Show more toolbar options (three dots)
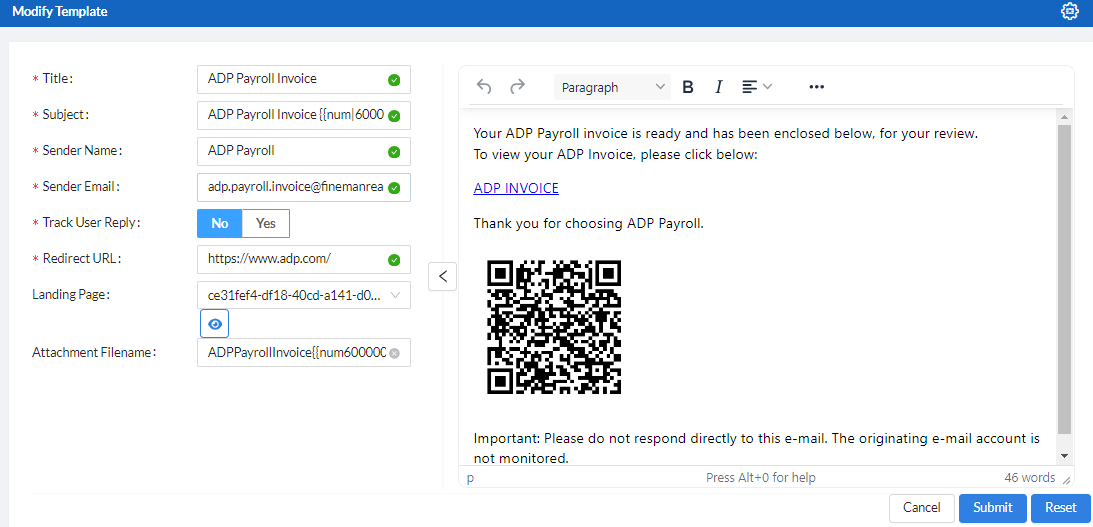 pos(817,87)
